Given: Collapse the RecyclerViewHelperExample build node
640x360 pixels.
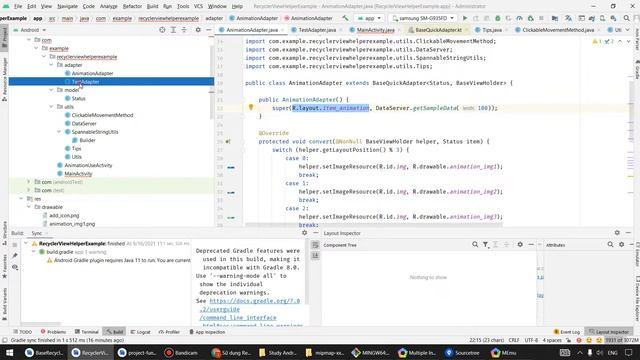Looking at the screenshot, I should click(x=26, y=243).
